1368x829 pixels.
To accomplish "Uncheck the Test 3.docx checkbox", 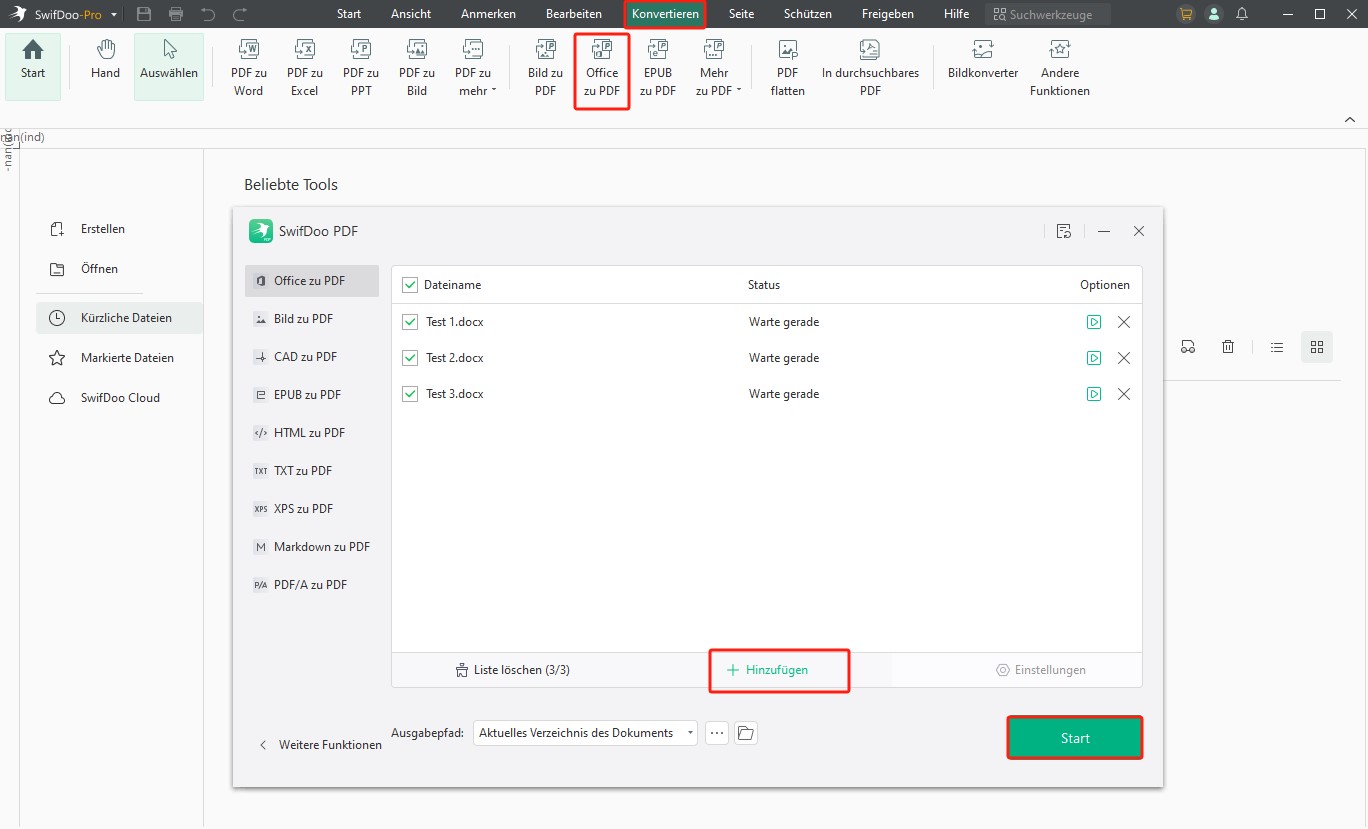I will click(x=410, y=394).
